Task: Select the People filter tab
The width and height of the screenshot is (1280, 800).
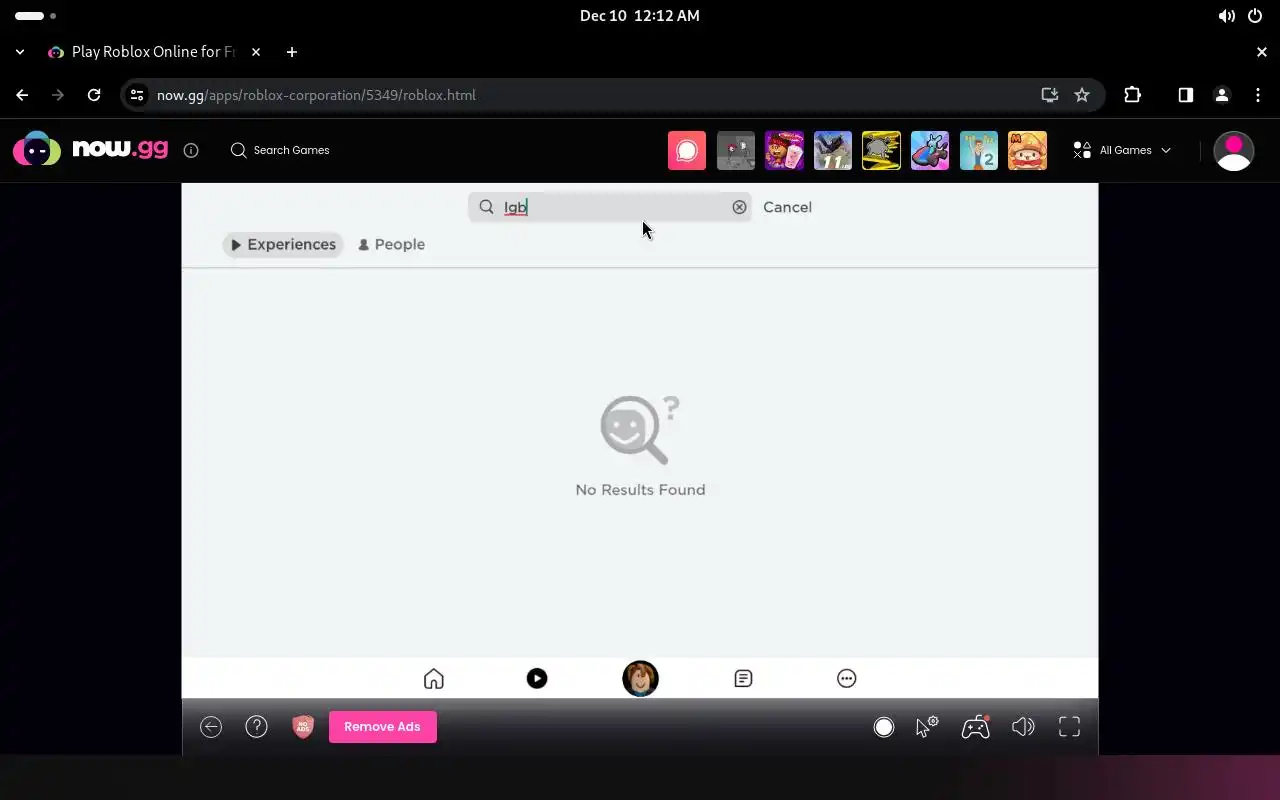Action: point(391,245)
